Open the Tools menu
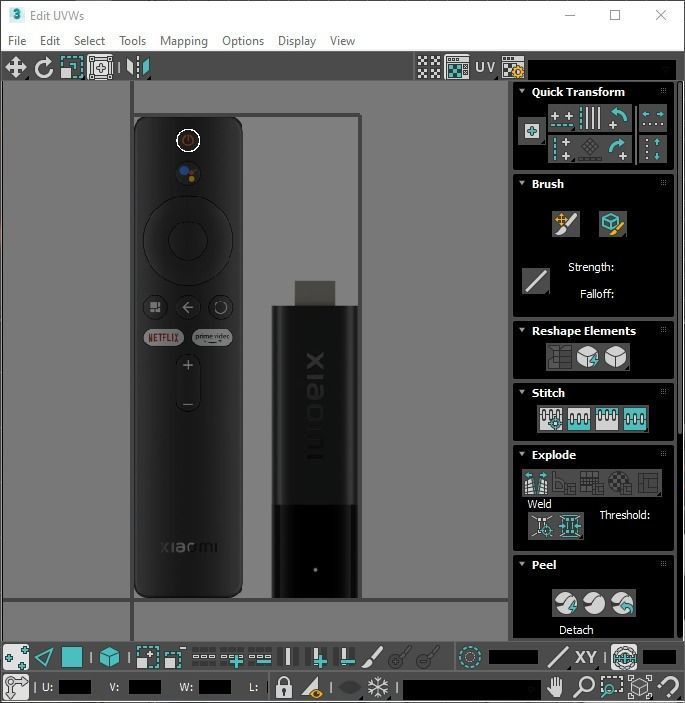 tap(132, 41)
